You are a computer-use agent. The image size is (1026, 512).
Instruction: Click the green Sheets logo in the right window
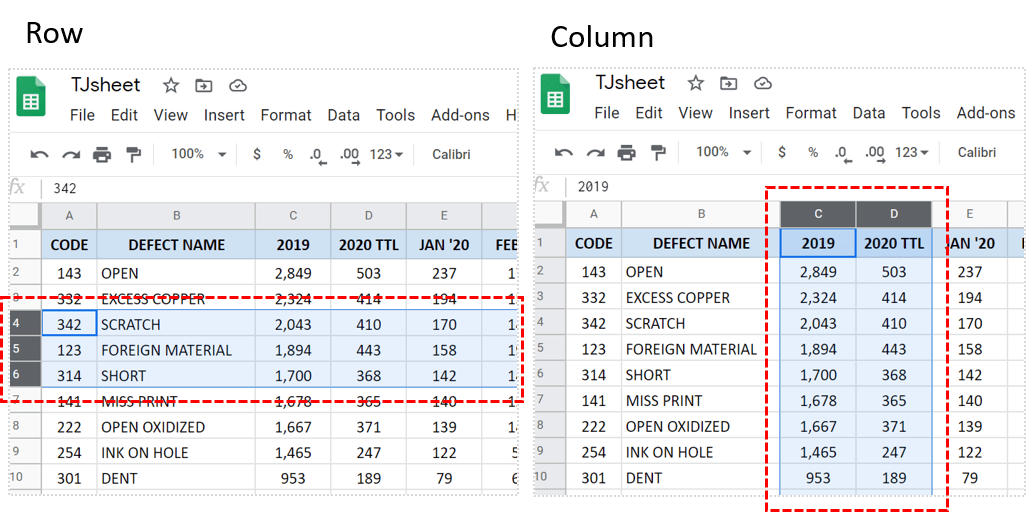(555, 97)
